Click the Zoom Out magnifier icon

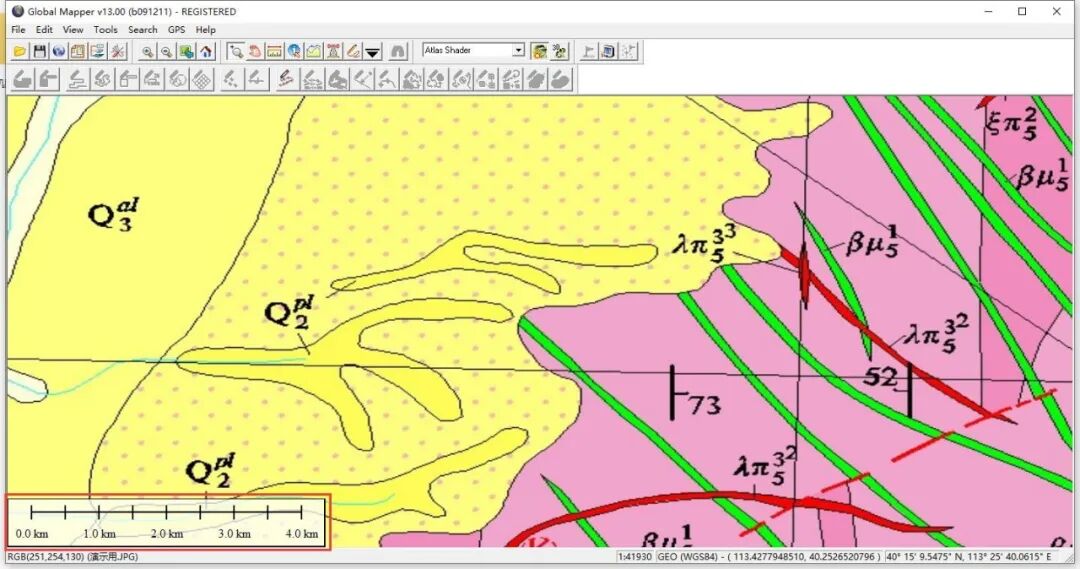pos(167,51)
